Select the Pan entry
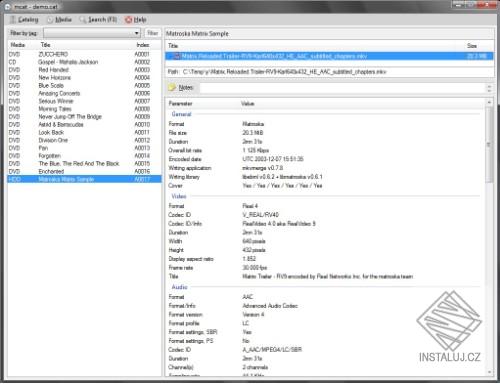This screenshot has height=384, width=500. [x=84, y=148]
